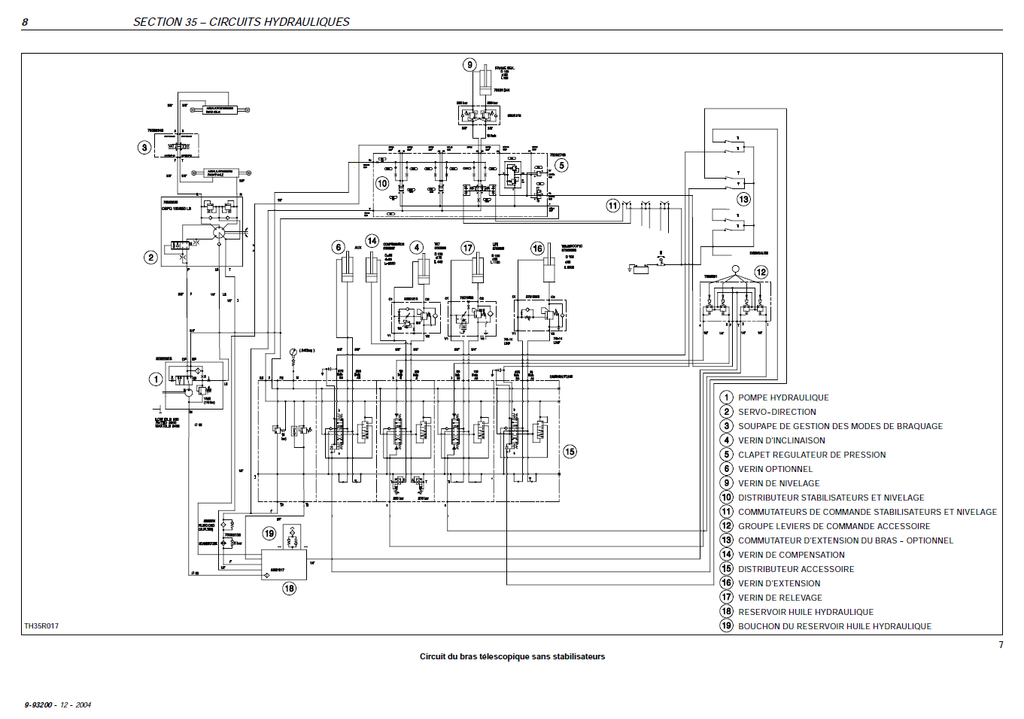
Task: Select legend entry COMMUTATEURS DE COMMANDE STABILISATEURS ET NIVELAGE
Action: 867,512
